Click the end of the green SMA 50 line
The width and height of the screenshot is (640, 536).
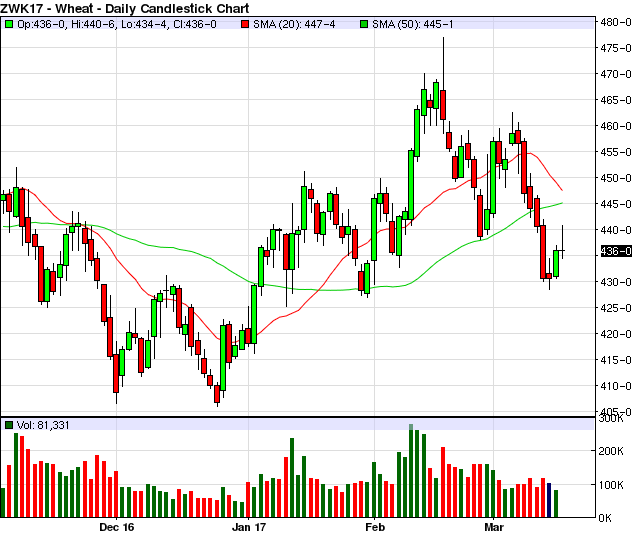[x=562, y=203]
